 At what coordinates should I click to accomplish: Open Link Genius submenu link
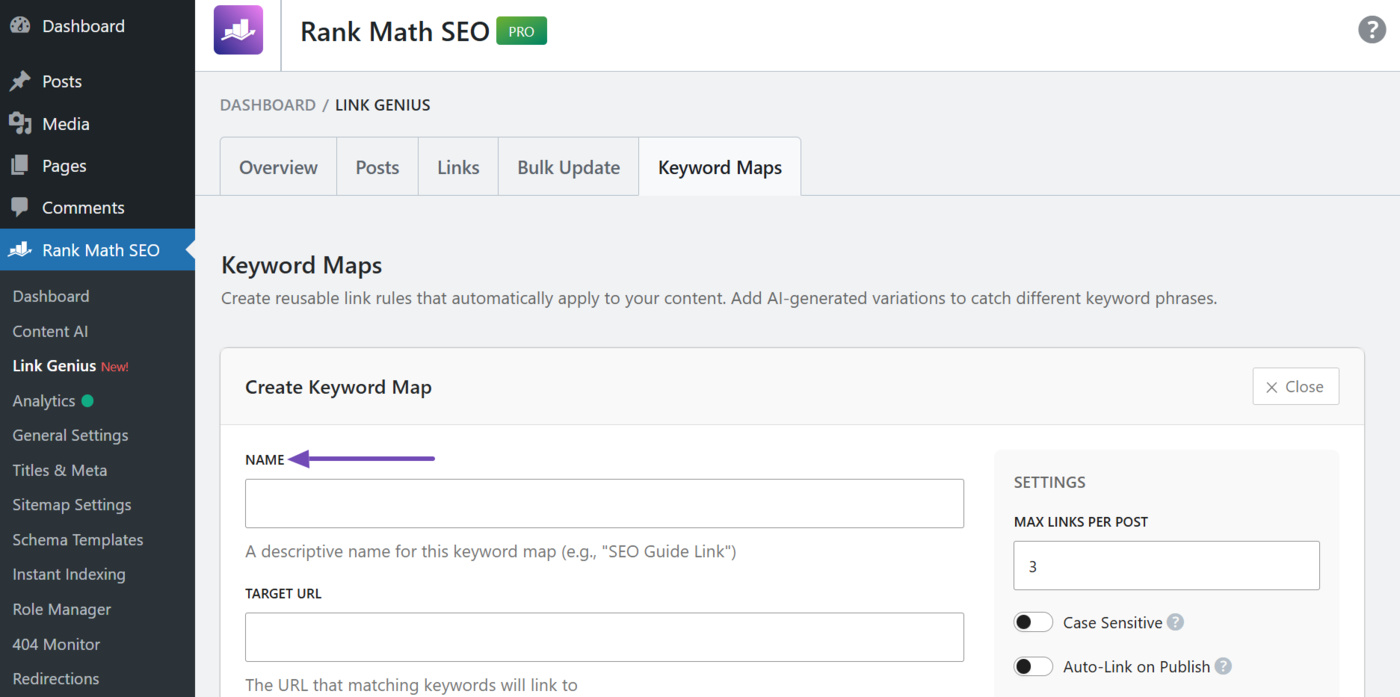coord(54,366)
